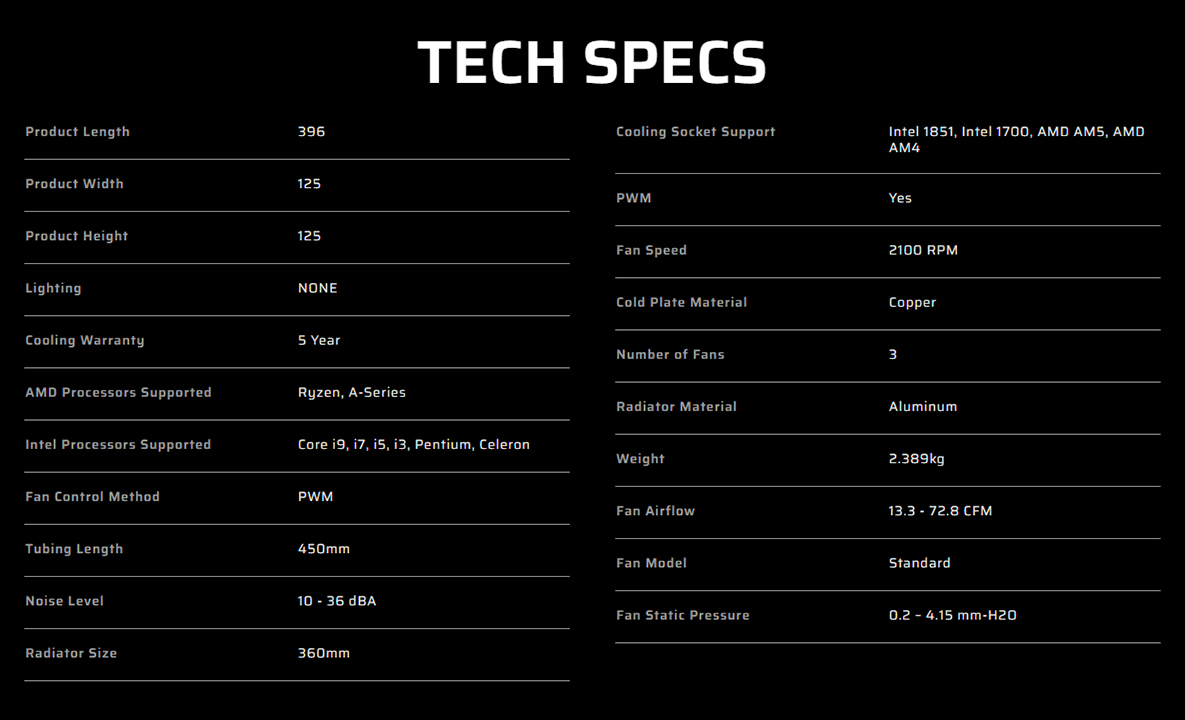Click the TECH SPECS heading
This screenshot has height=720, width=1185.
592,62
